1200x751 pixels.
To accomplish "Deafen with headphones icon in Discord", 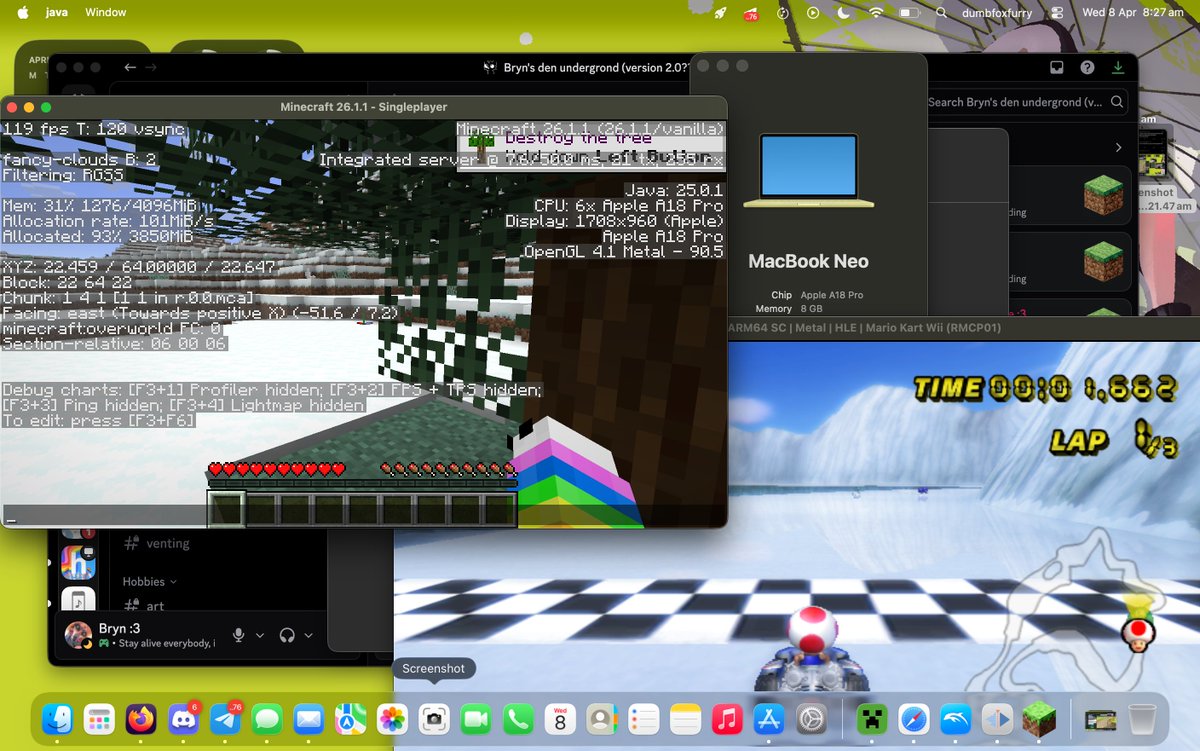I will click(288, 635).
